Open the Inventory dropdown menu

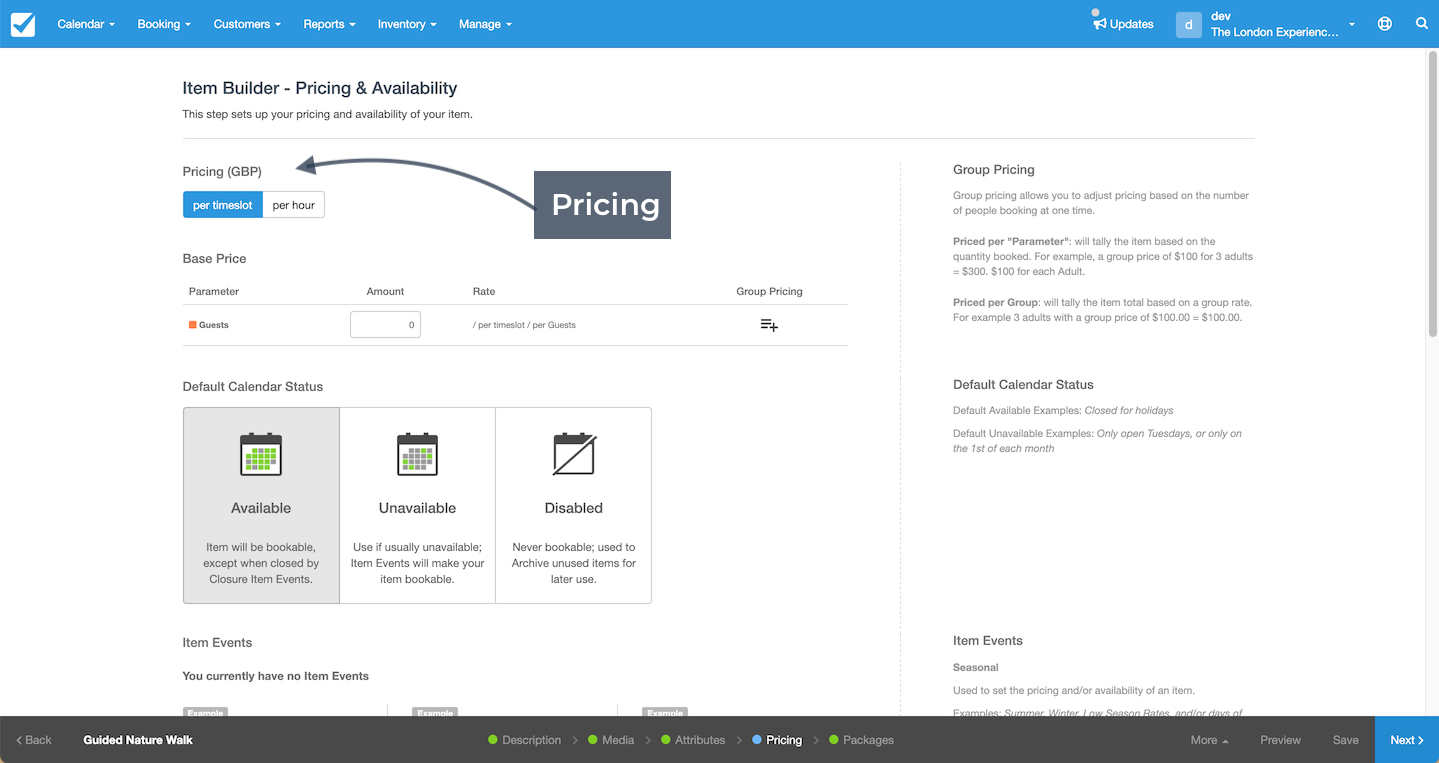407,24
